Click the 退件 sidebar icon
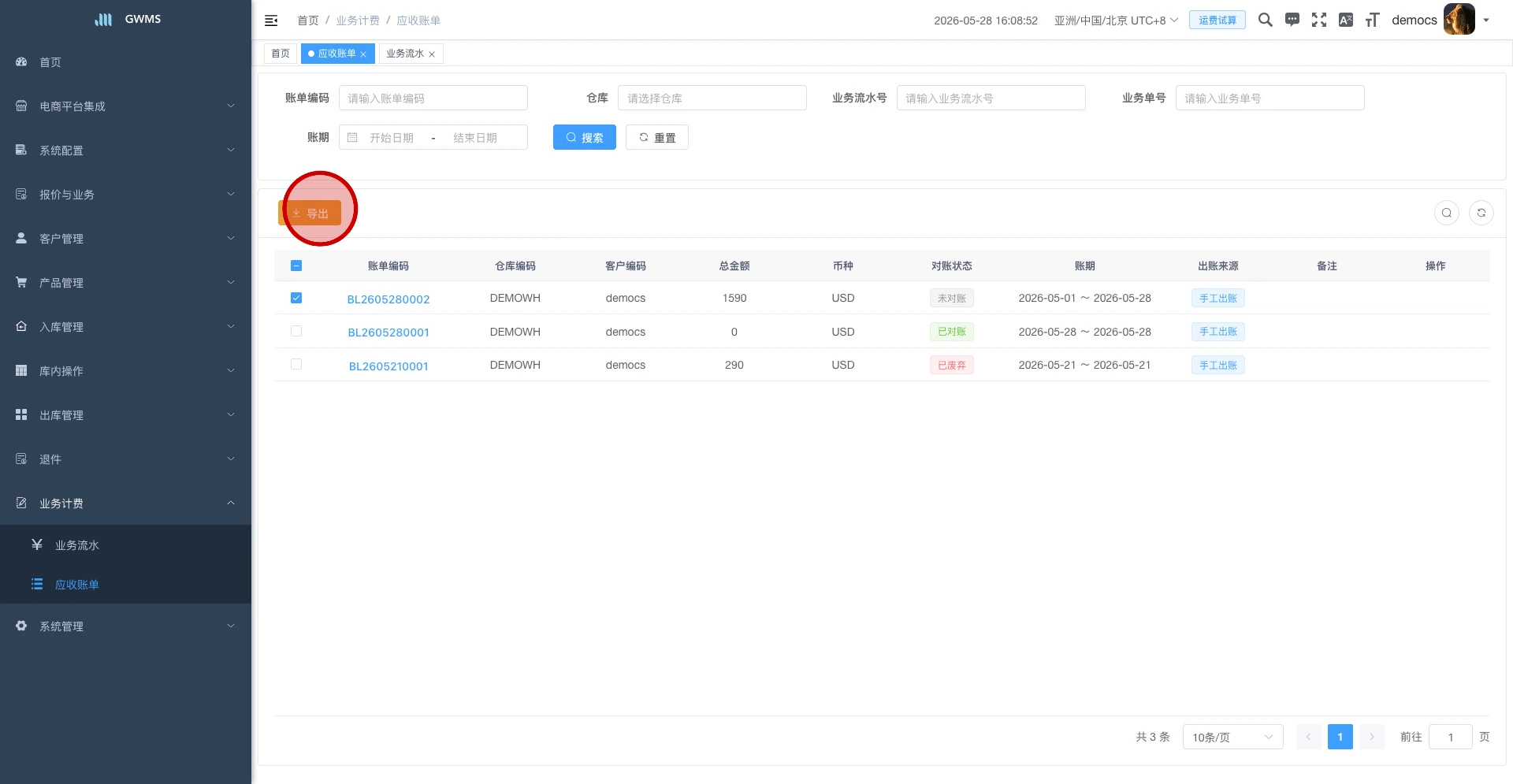The image size is (1513, 784). tap(21, 459)
